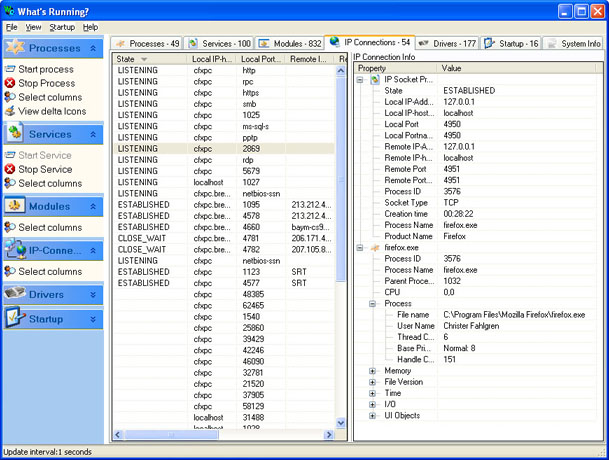The width and height of the screenshot is (609, 460).
Task: Expand the Memory node in property tree
Action: click(x=373, y=370)
